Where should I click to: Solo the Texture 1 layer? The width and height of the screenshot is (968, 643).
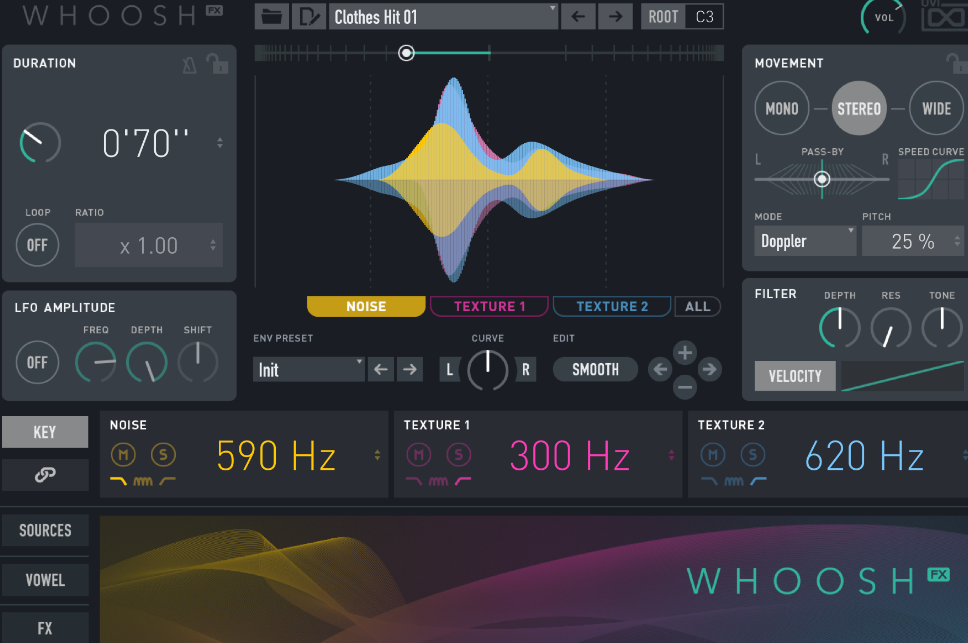[x=459, y=455]
